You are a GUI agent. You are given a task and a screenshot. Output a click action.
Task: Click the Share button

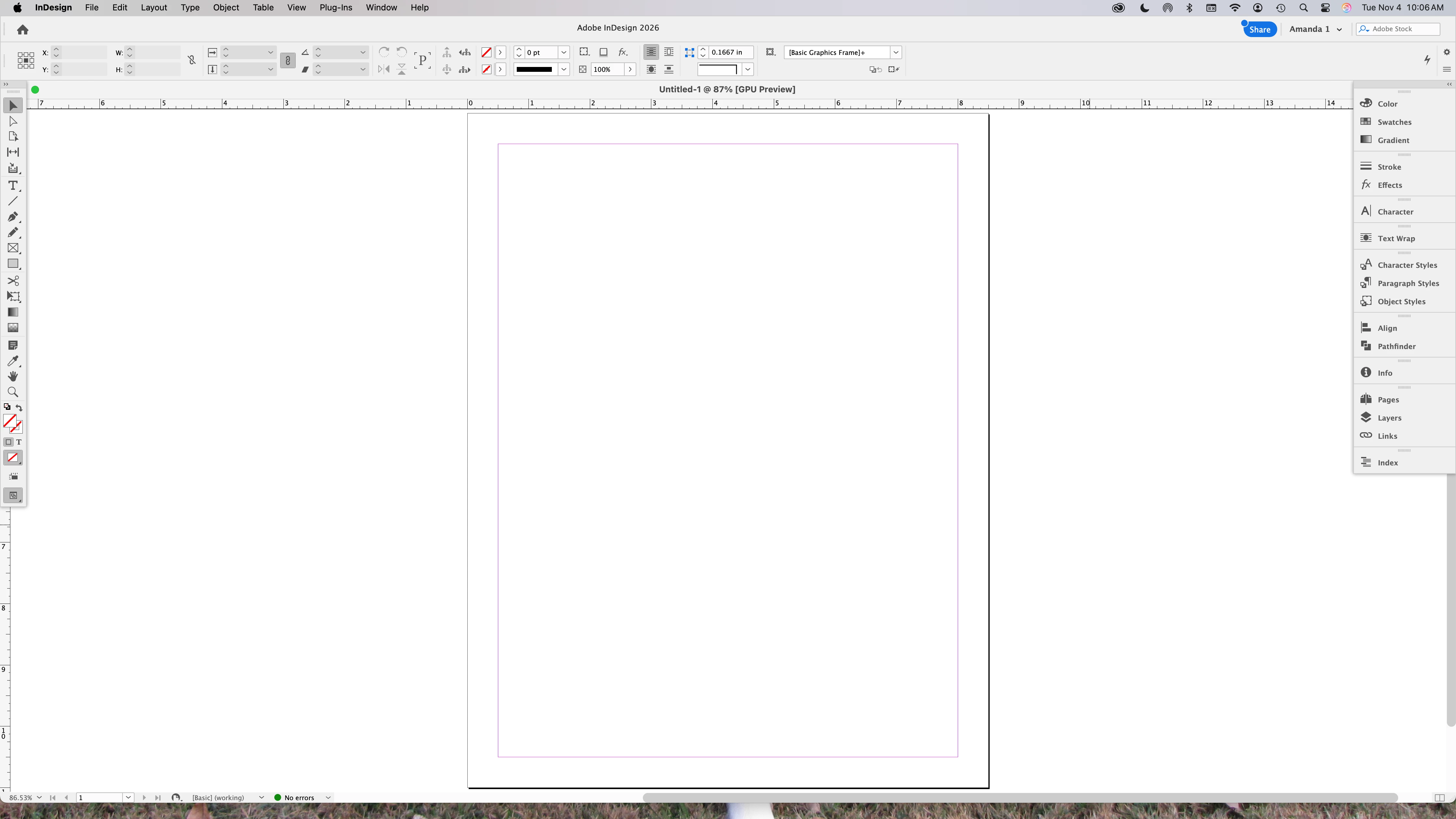pos(1259,29)
